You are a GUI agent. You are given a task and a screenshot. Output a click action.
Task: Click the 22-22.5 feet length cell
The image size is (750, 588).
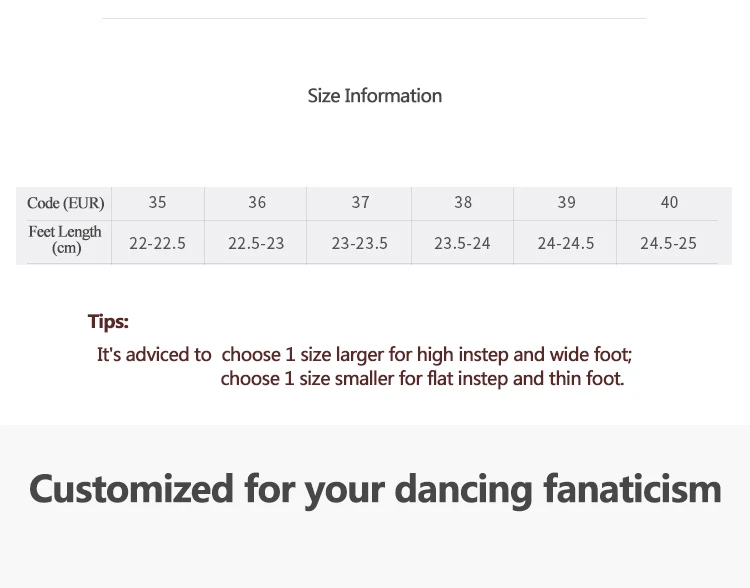point(157,243)
